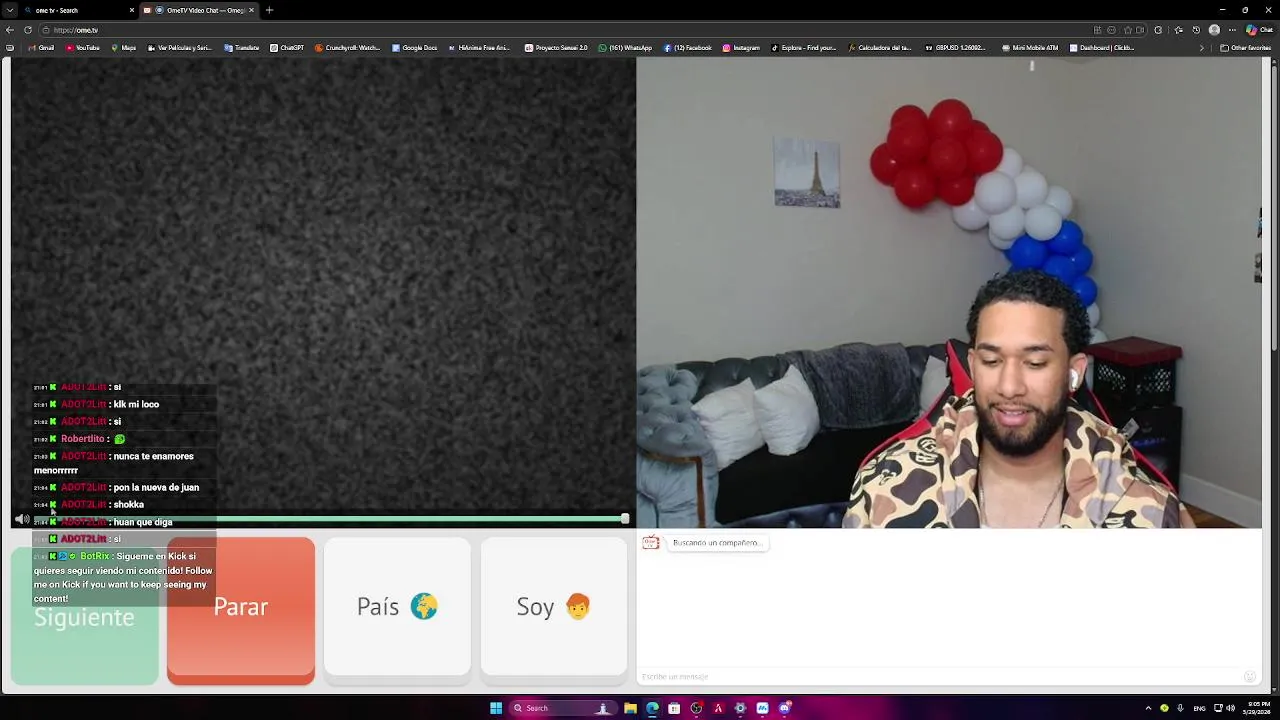Image resolution: width=1280 pixels, height=720 pixels.
Task: Open the tab actions dropdown menu
Action: point(10,10)
